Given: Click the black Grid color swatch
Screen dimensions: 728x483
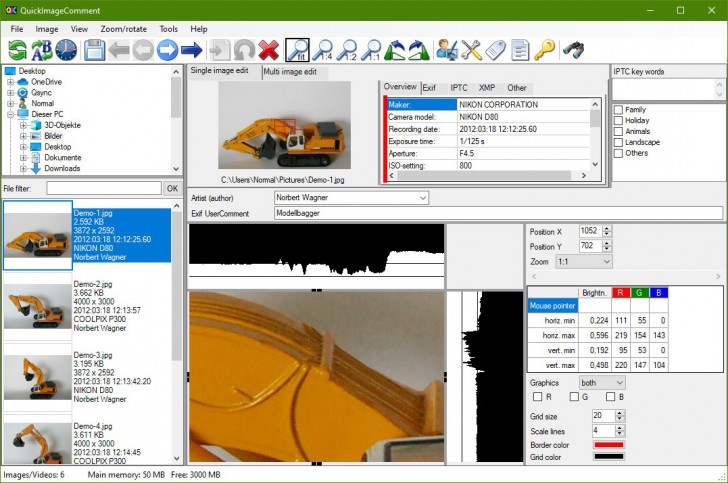Looking at the screenshot, I should pyautogui.click(x=609, y=457).
